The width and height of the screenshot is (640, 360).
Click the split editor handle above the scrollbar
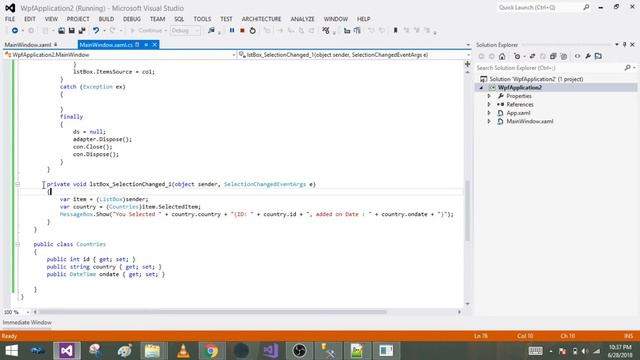point(467,64)
